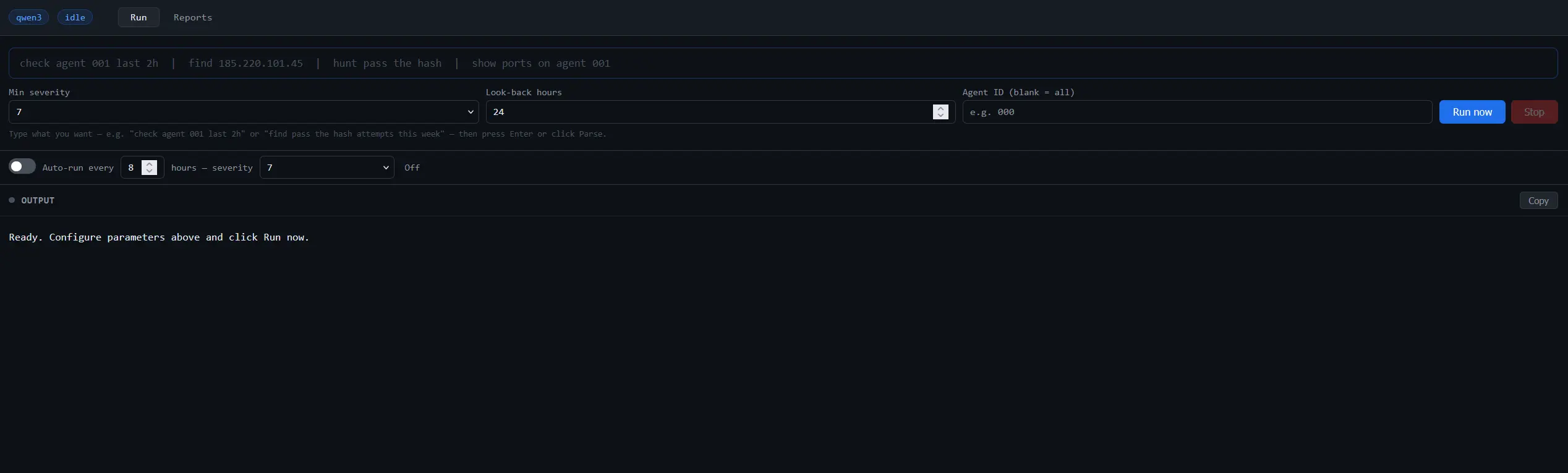Click the 'Min severity' label
The image size is (1568, 473).
[39, 92]
